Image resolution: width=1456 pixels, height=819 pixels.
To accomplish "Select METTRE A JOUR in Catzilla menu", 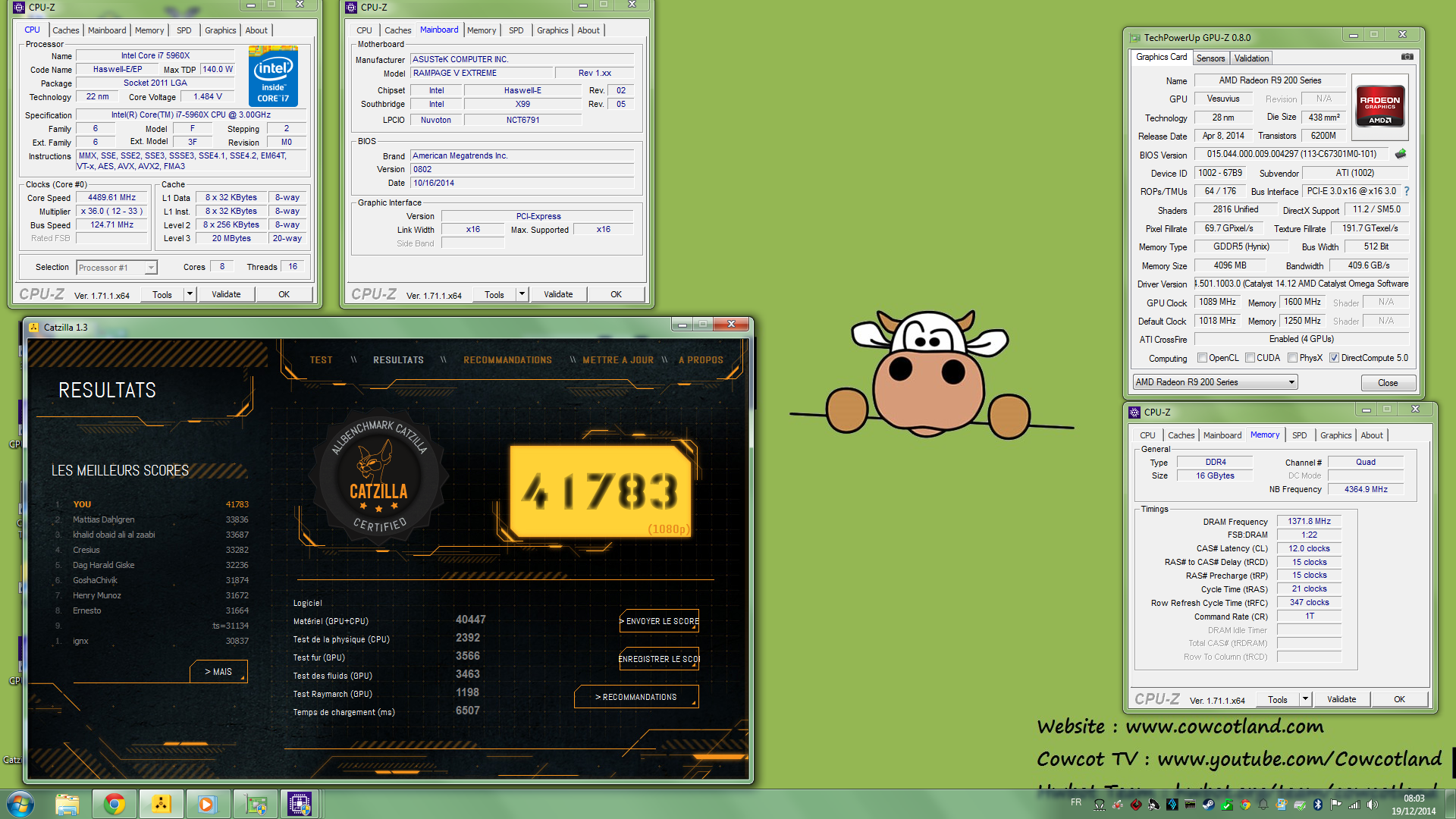I will (618, 360).
